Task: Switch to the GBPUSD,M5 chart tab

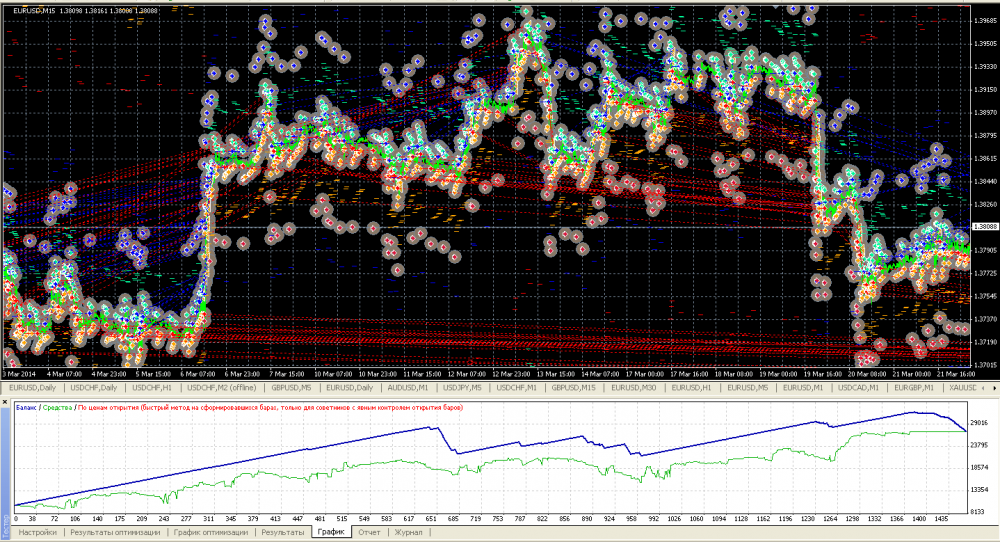Action: (291, 388)
